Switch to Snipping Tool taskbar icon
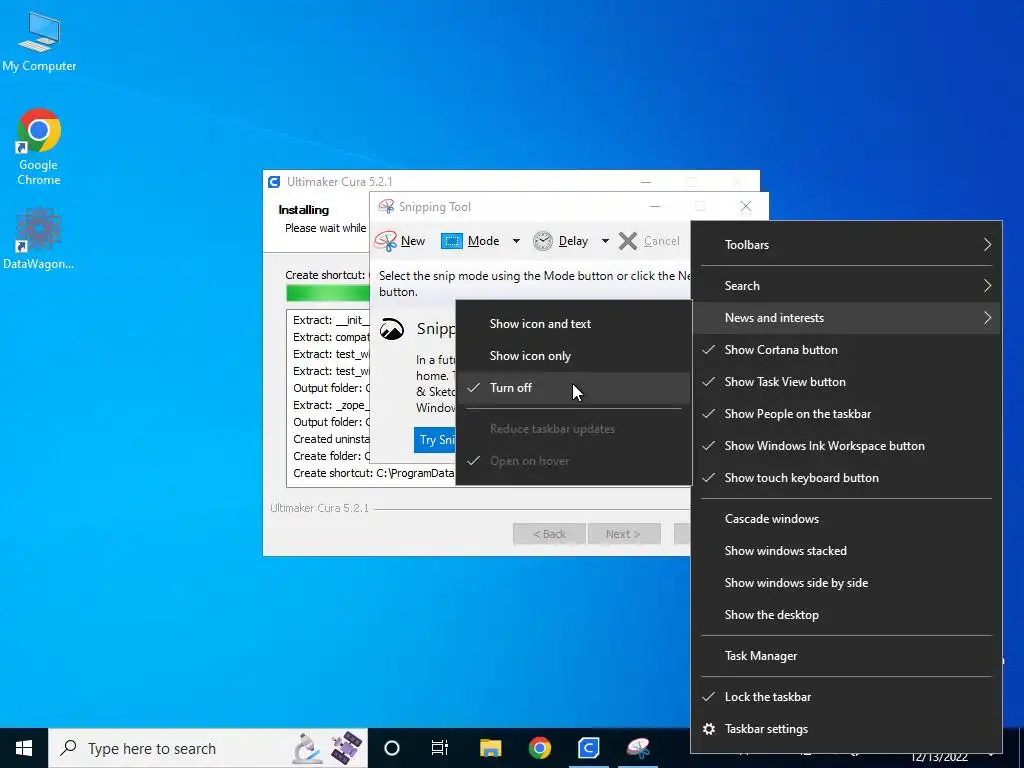This screenshot has height=768, width=1024. pyautogui.click(x=638, y=748)
